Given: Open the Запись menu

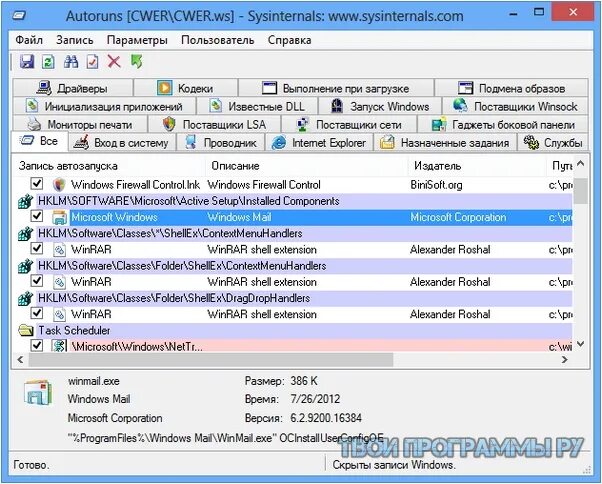Looking at the screenshot, I should point(74,40).
